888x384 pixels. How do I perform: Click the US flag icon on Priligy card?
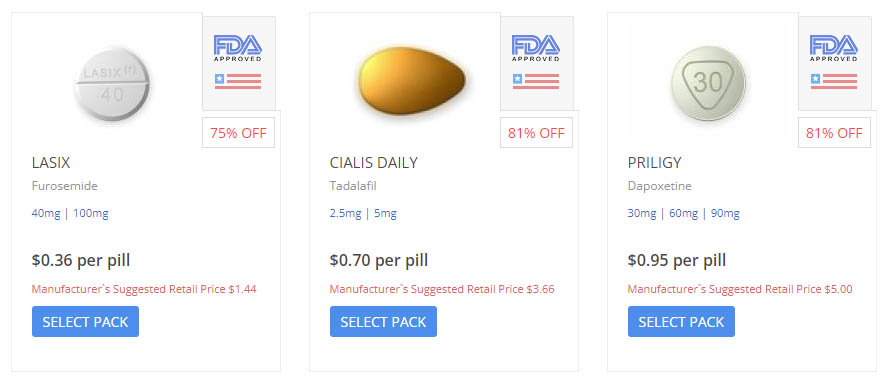click(834, 81)
